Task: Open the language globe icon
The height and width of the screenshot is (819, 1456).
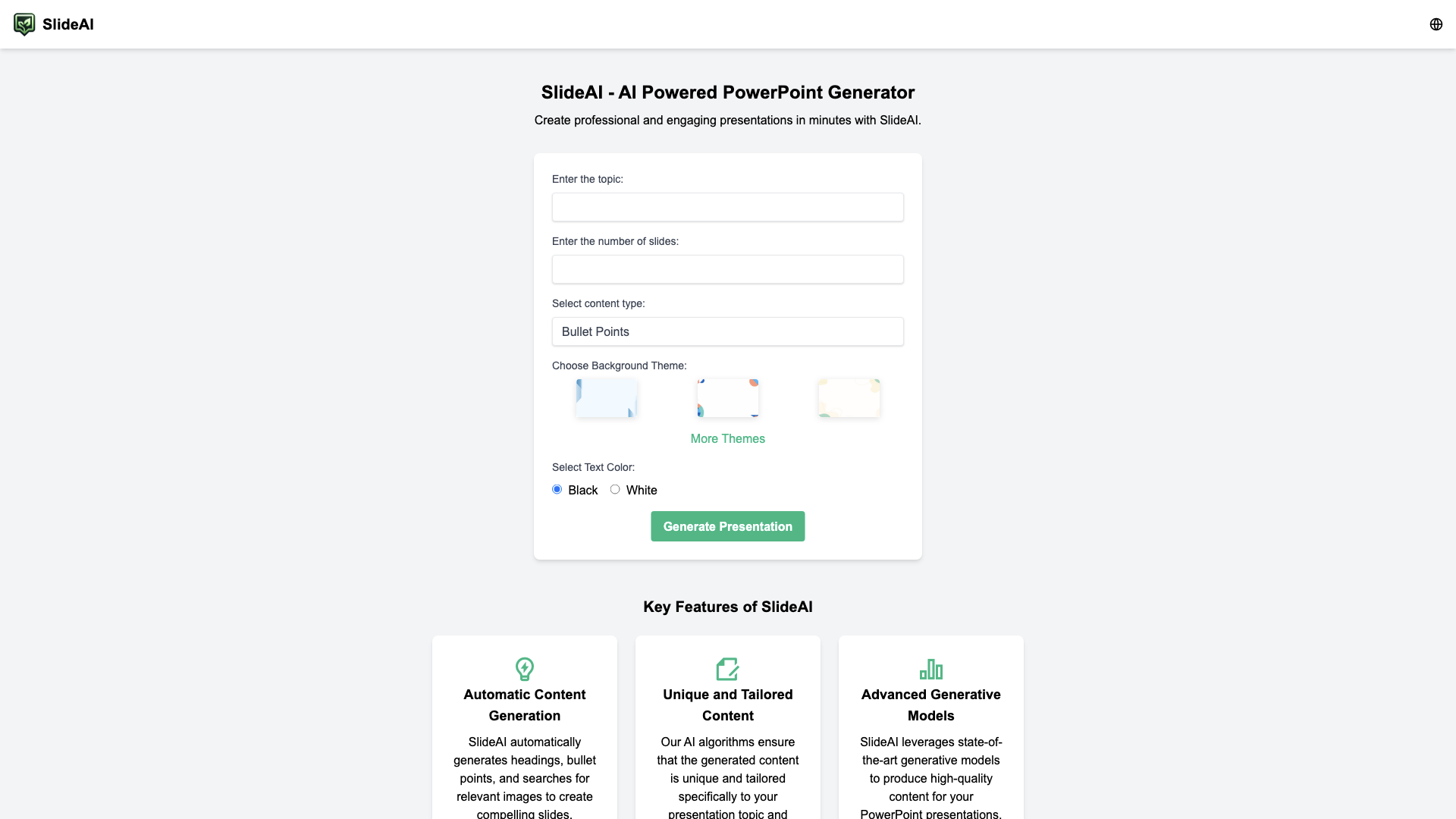Action: pyautogui.click(x=1436, y=24)
